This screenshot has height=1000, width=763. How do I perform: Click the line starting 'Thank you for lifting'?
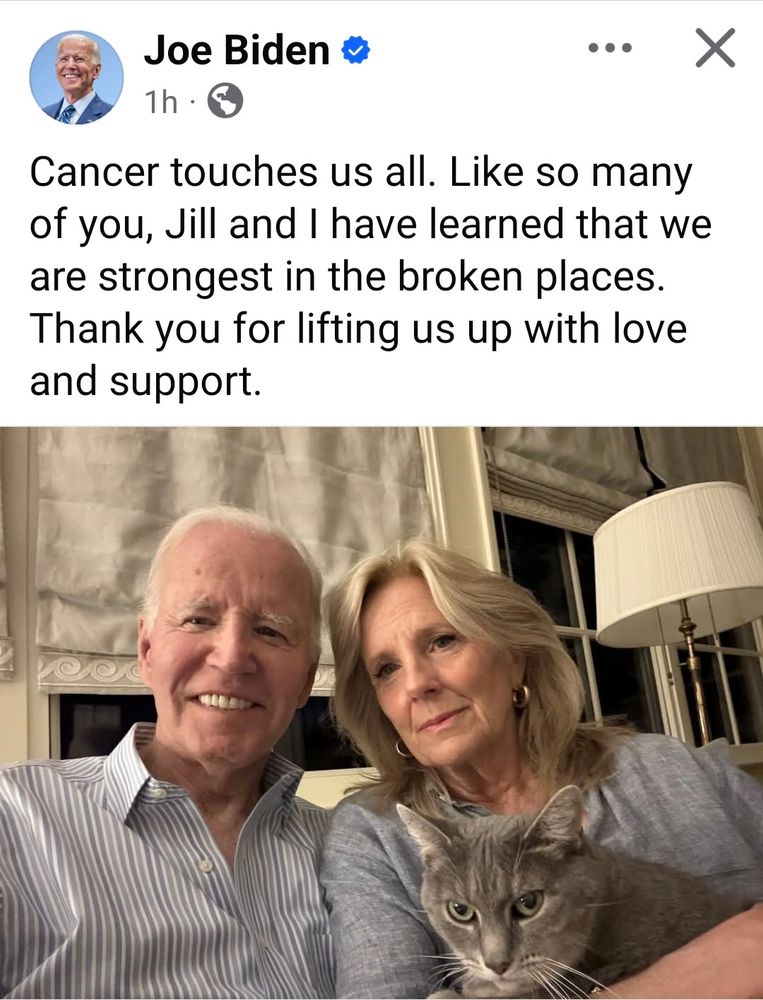358,329
